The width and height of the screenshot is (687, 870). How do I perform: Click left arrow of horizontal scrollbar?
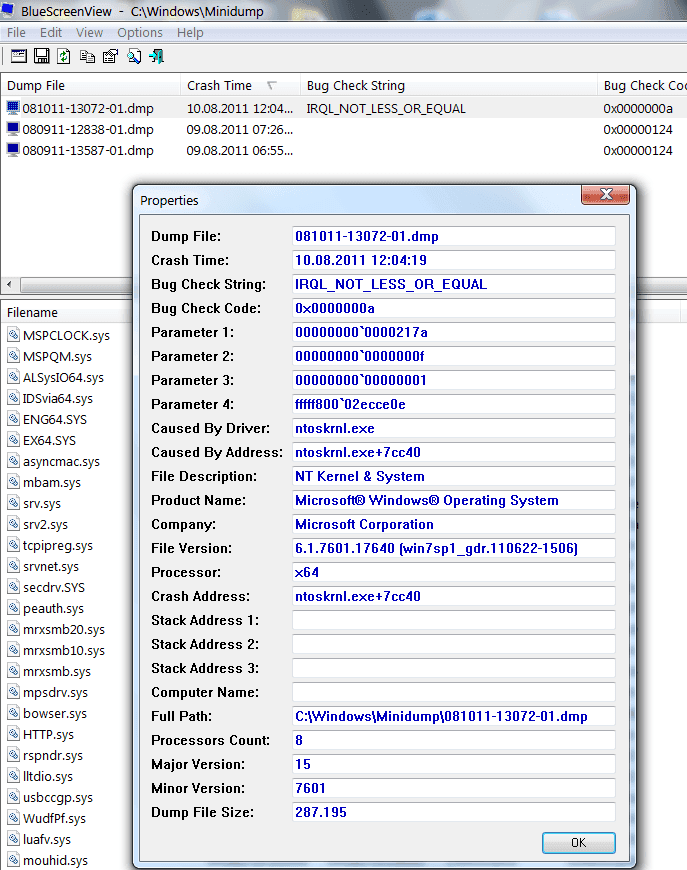click(9, 284)
